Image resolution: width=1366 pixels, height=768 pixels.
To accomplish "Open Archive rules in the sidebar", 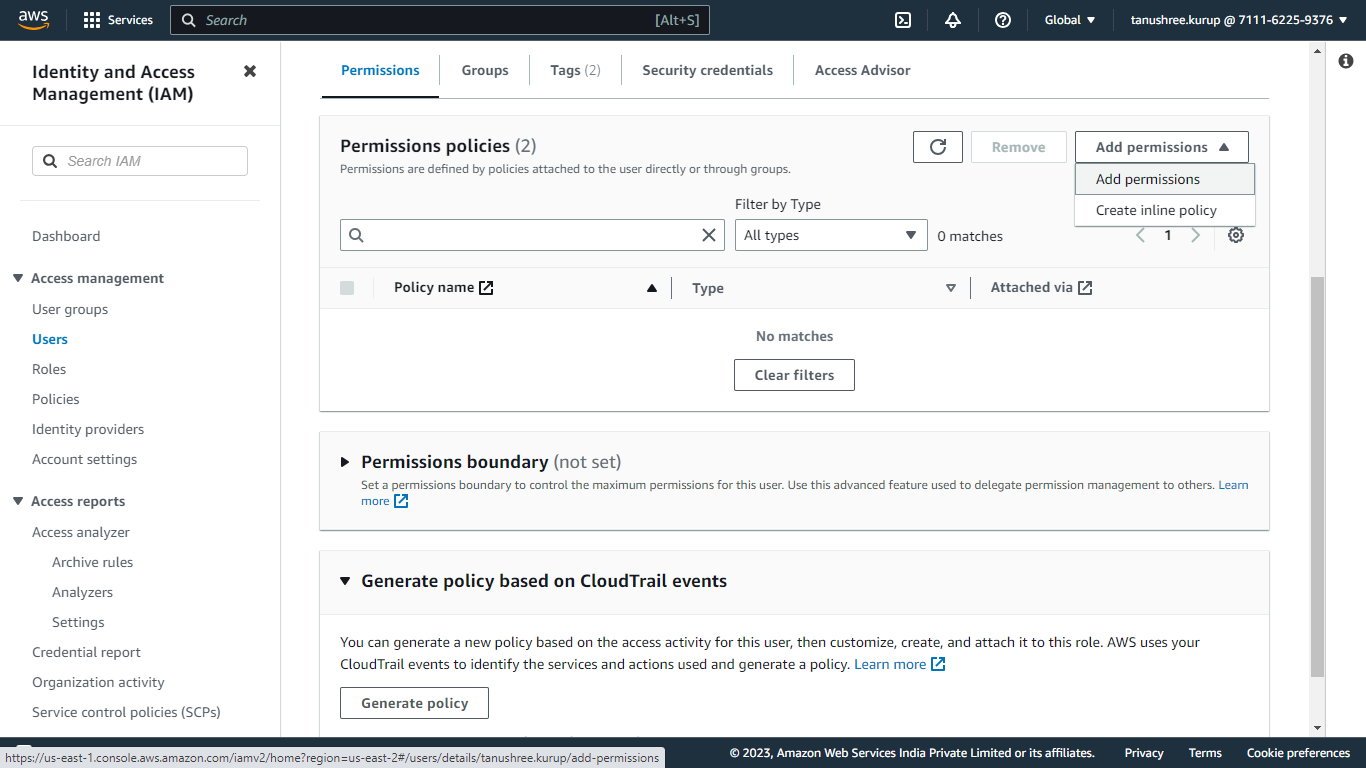I will [92, 562].
